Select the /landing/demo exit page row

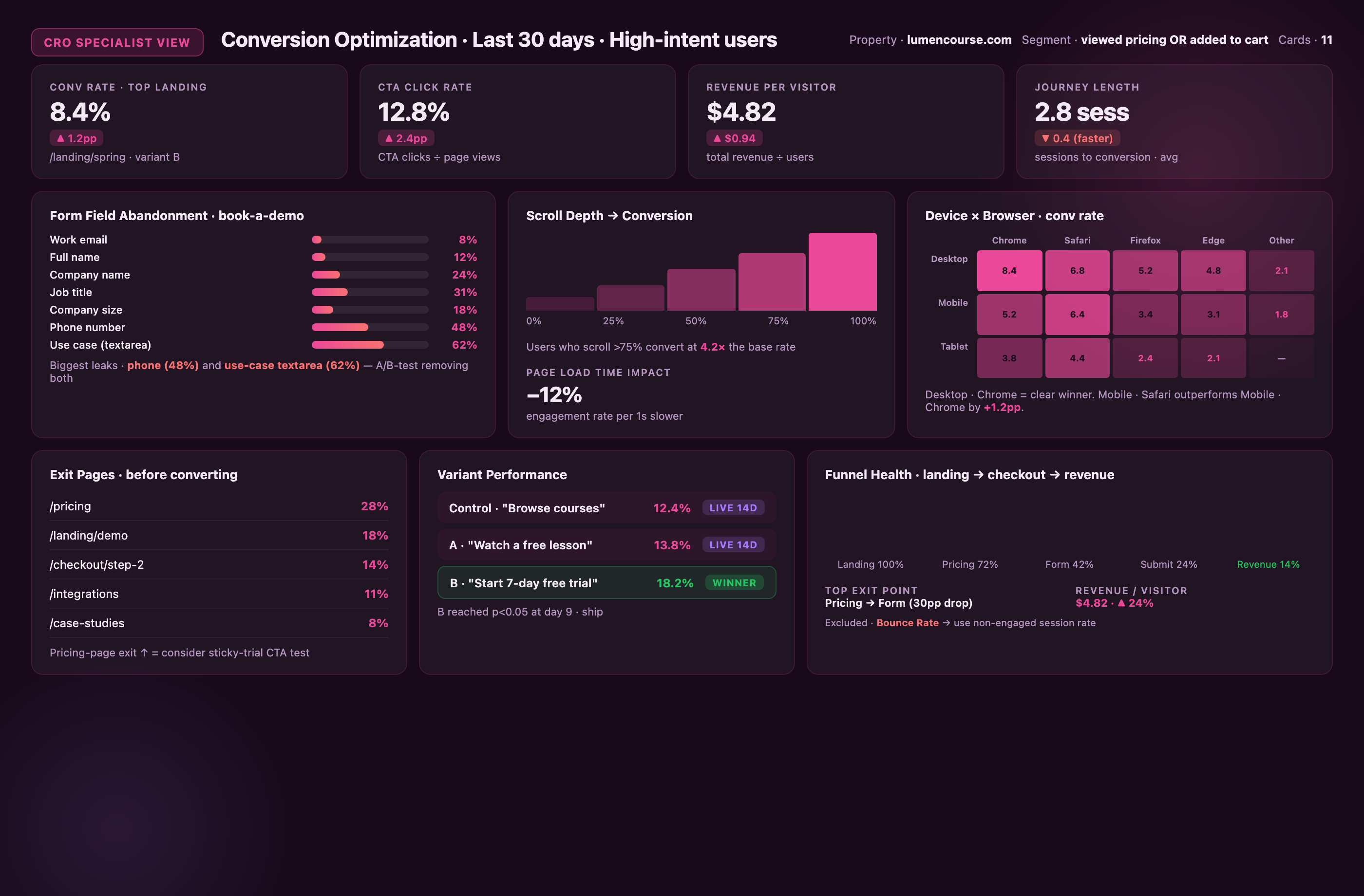[219, 536]
